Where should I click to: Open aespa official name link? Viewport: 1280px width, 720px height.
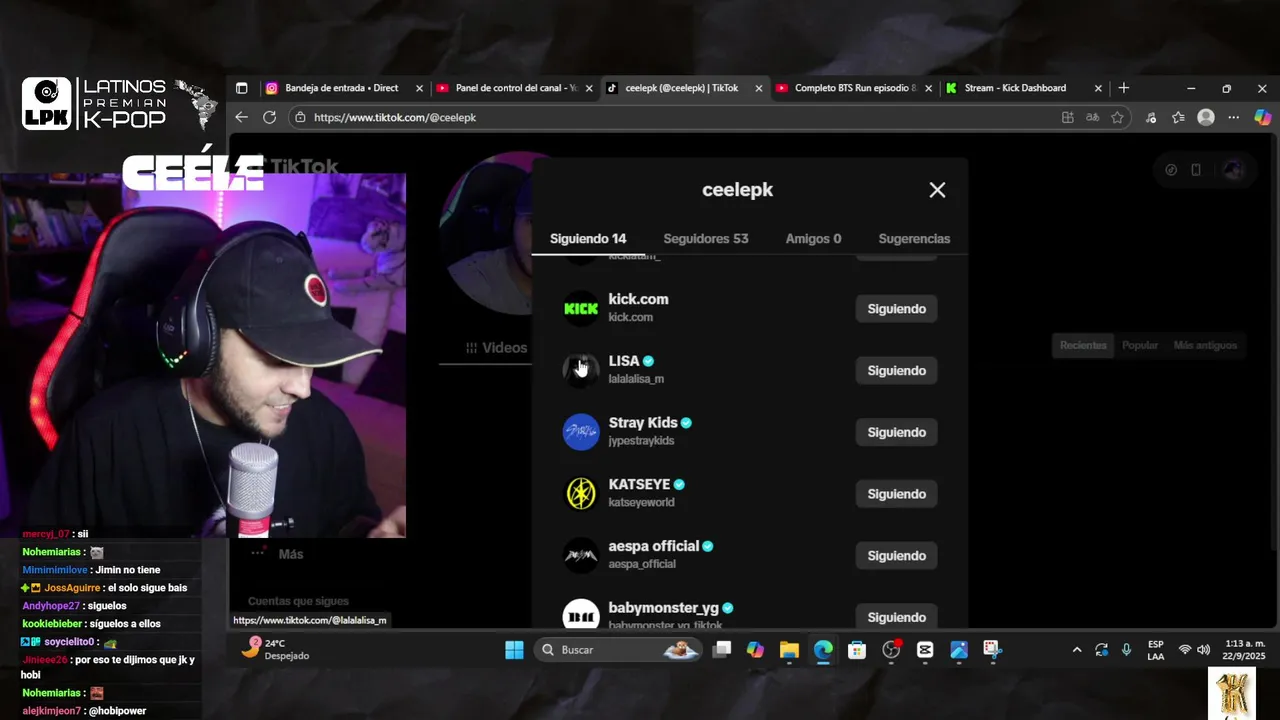tap(653, 547)
